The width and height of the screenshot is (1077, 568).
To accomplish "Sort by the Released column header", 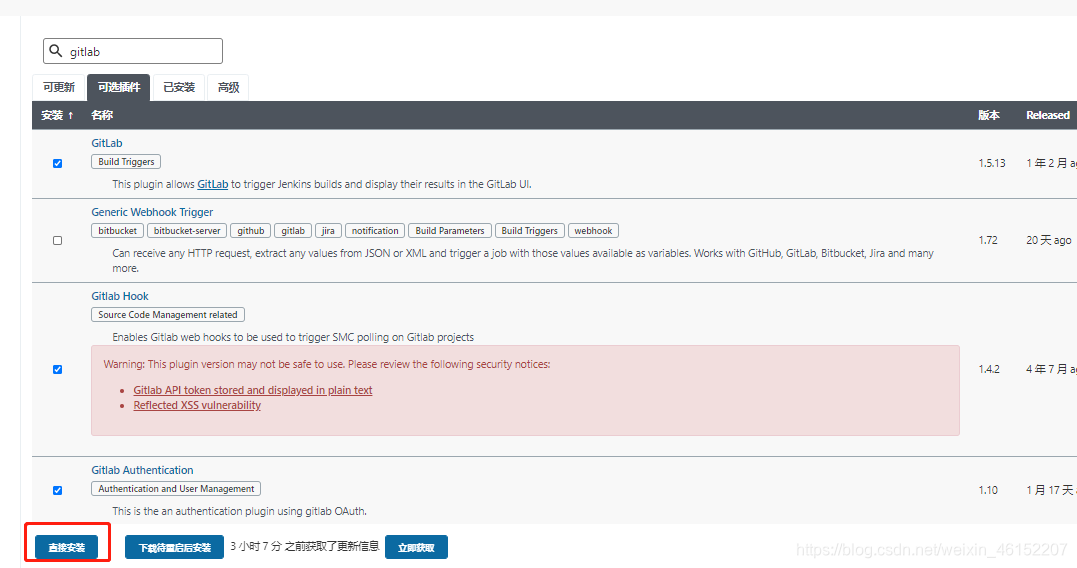I will pyautogui.click(x=1047, y=115).
